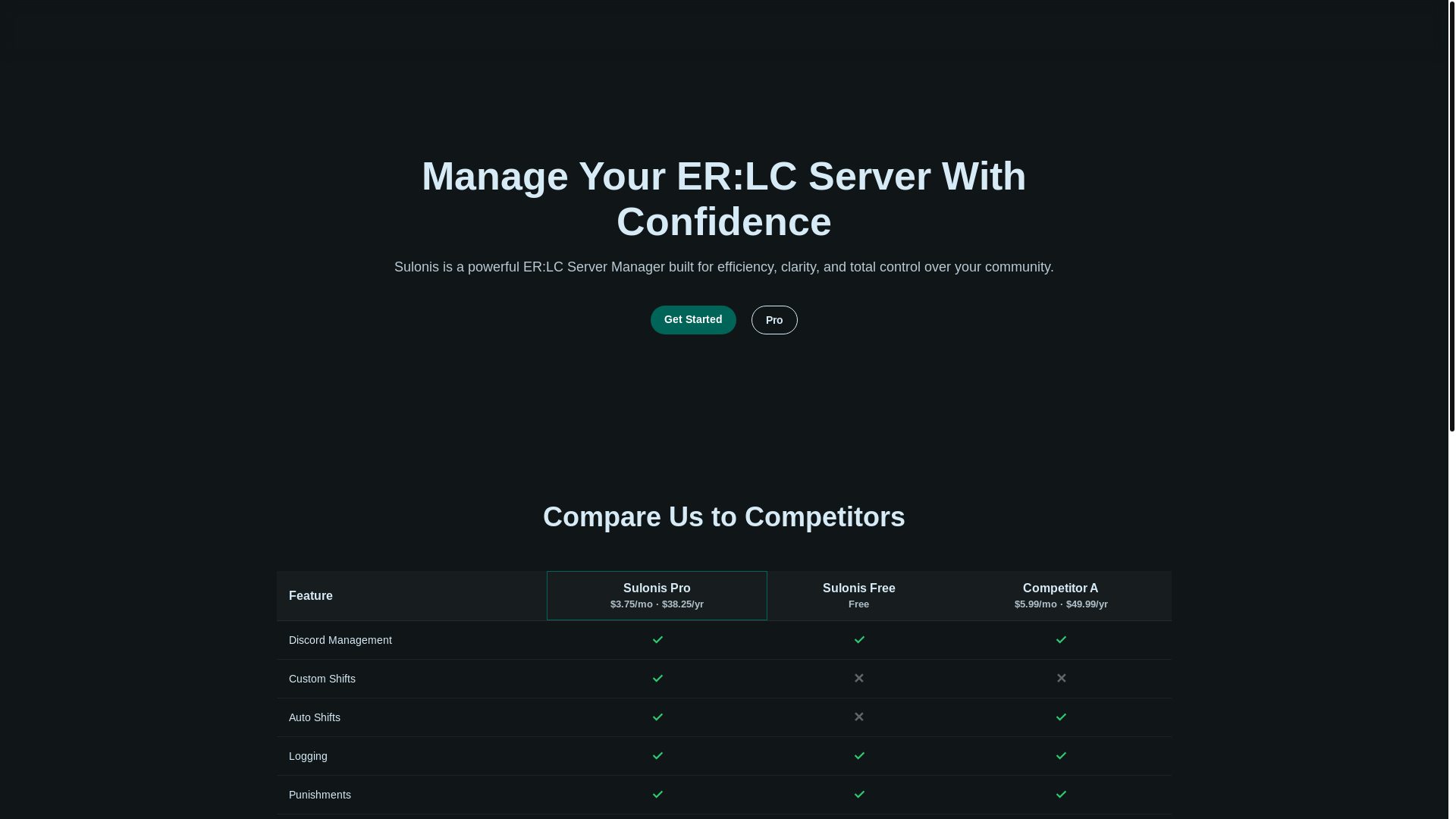Image resolution: width=1456 pixels, height=819 pixels.
Task: Click the Punishments row label
Action: tap(320, 795)
